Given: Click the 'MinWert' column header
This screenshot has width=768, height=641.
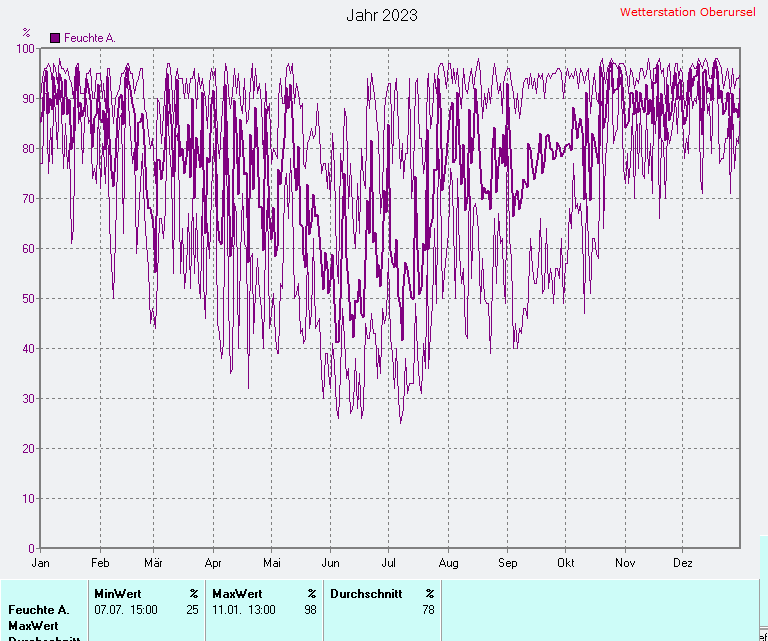Looking at the screenshot, I should [118, 594].
